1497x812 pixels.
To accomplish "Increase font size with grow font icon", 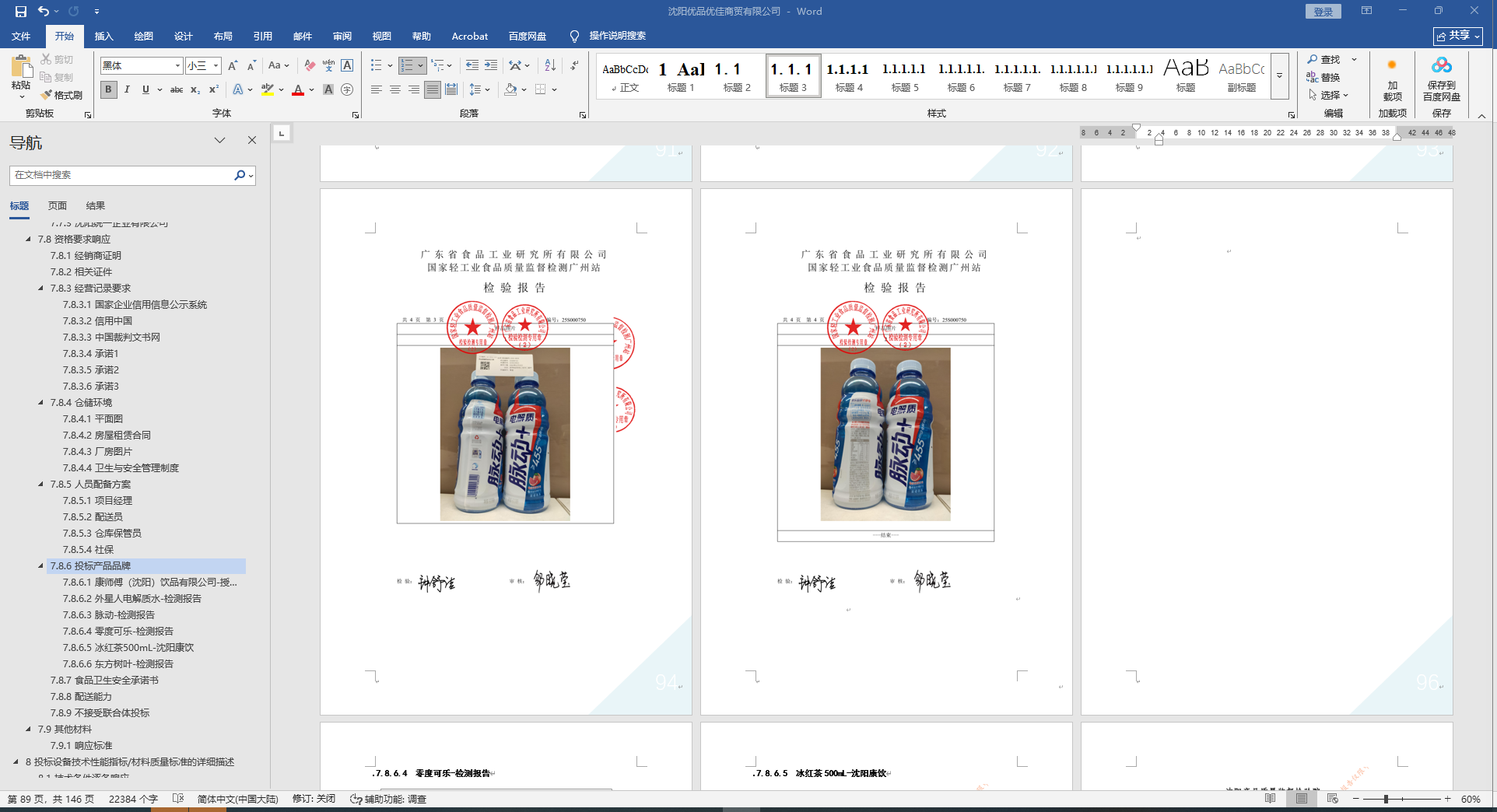I will 233,66.
